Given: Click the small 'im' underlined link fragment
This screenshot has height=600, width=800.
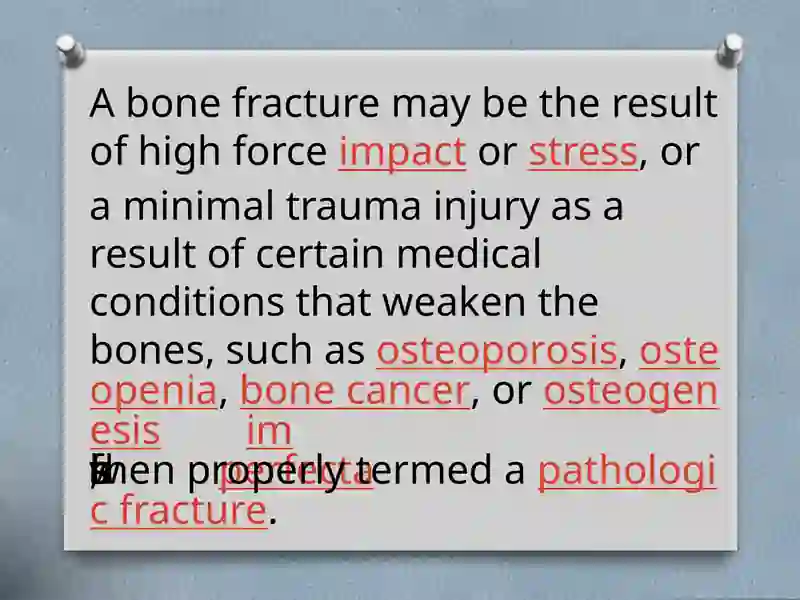Looking at the screenshot, I should [x=269, y=431].
